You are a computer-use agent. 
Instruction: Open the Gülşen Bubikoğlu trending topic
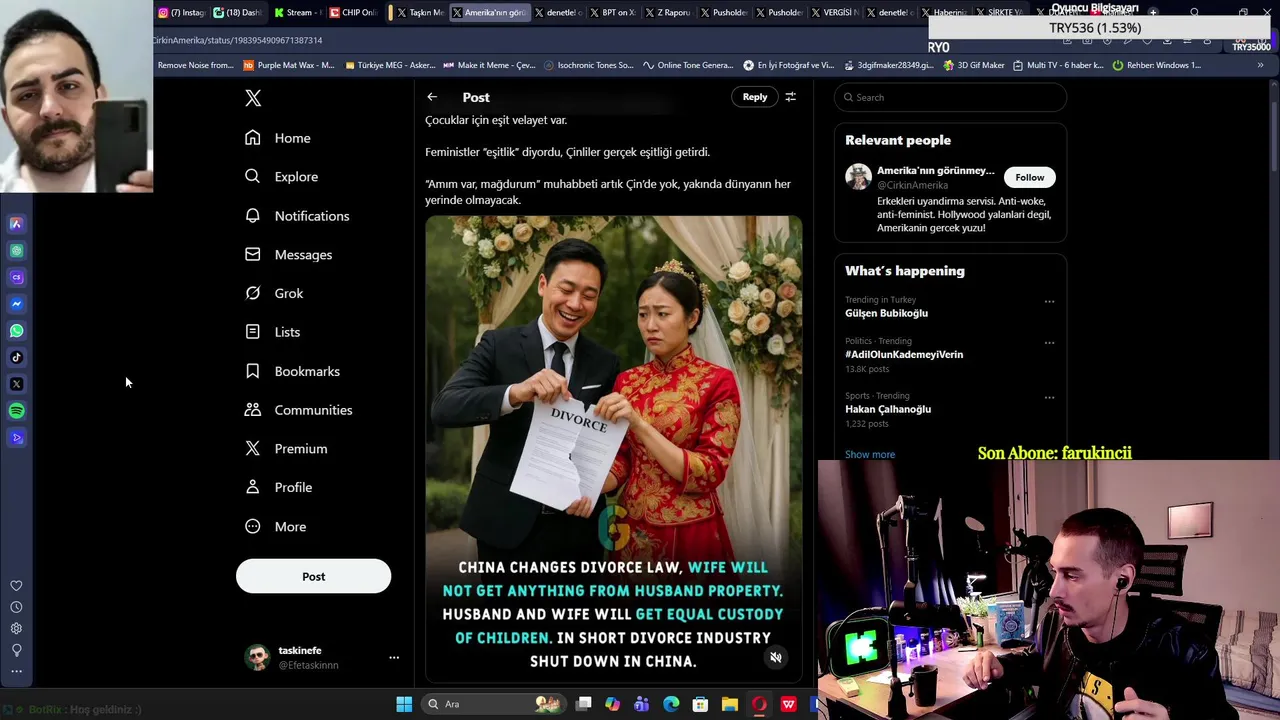coord(886,313)
